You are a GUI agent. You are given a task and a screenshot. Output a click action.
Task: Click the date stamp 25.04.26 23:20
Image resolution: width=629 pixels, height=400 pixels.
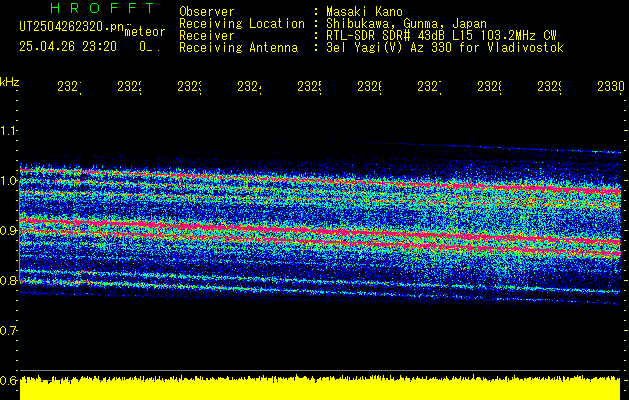(x=68, y=47)
